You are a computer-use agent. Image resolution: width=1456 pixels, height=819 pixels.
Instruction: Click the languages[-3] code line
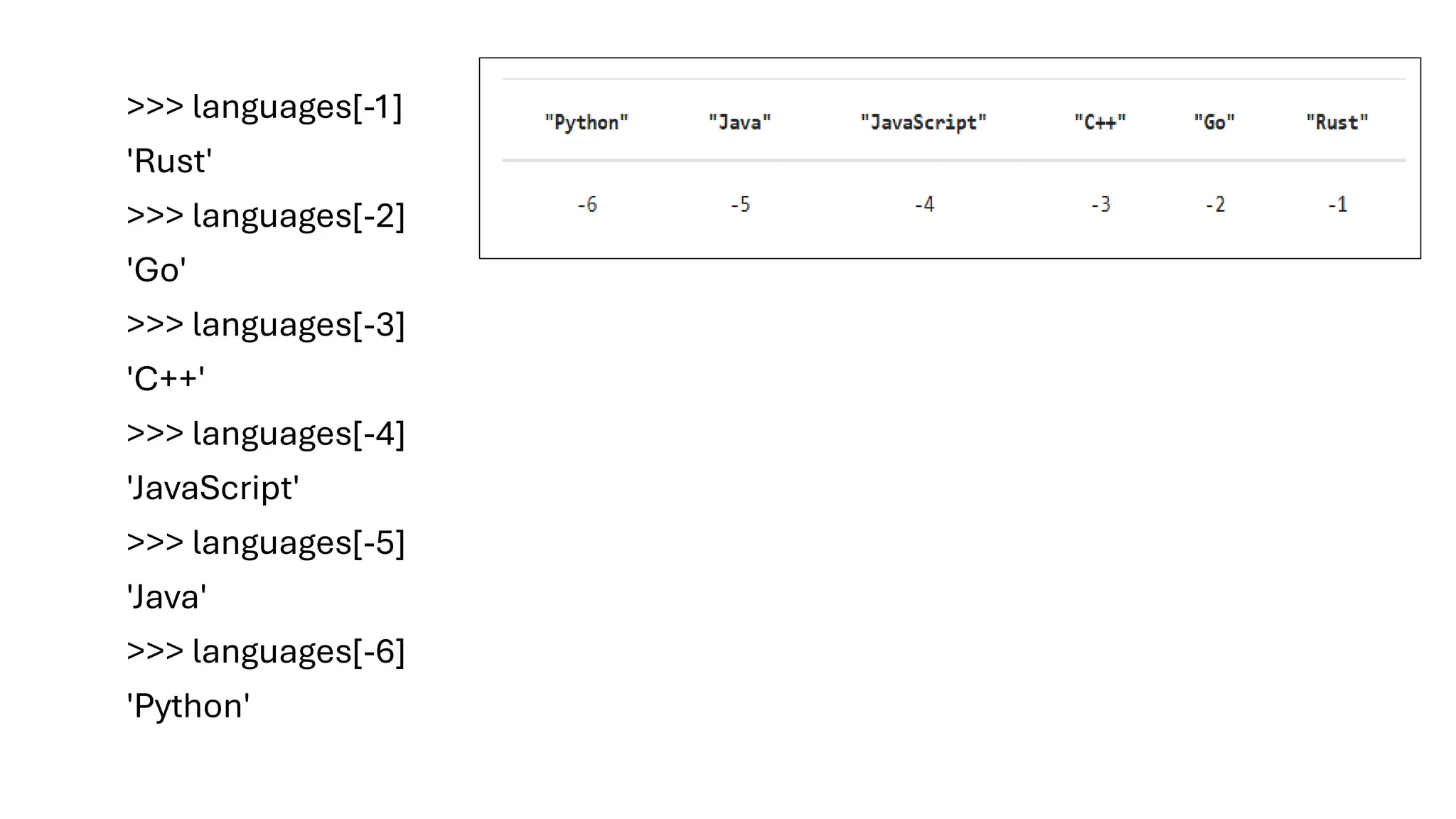[x=265, y=325]
